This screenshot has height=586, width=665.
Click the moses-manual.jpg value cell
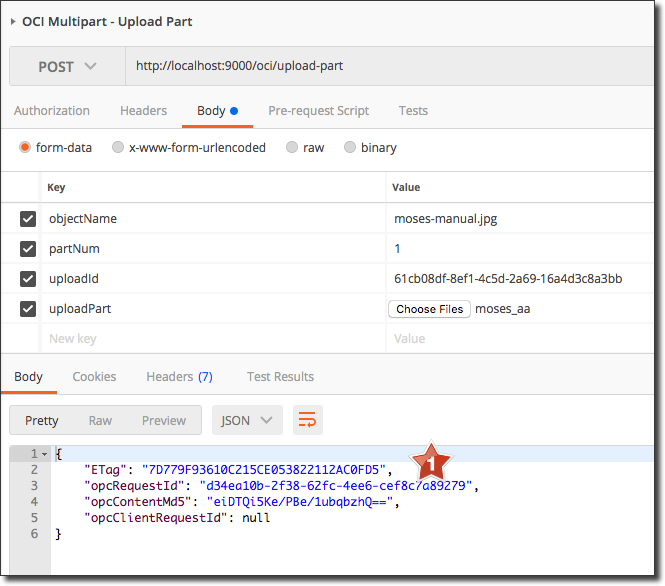pyautogui.click(x=520, y=219)
